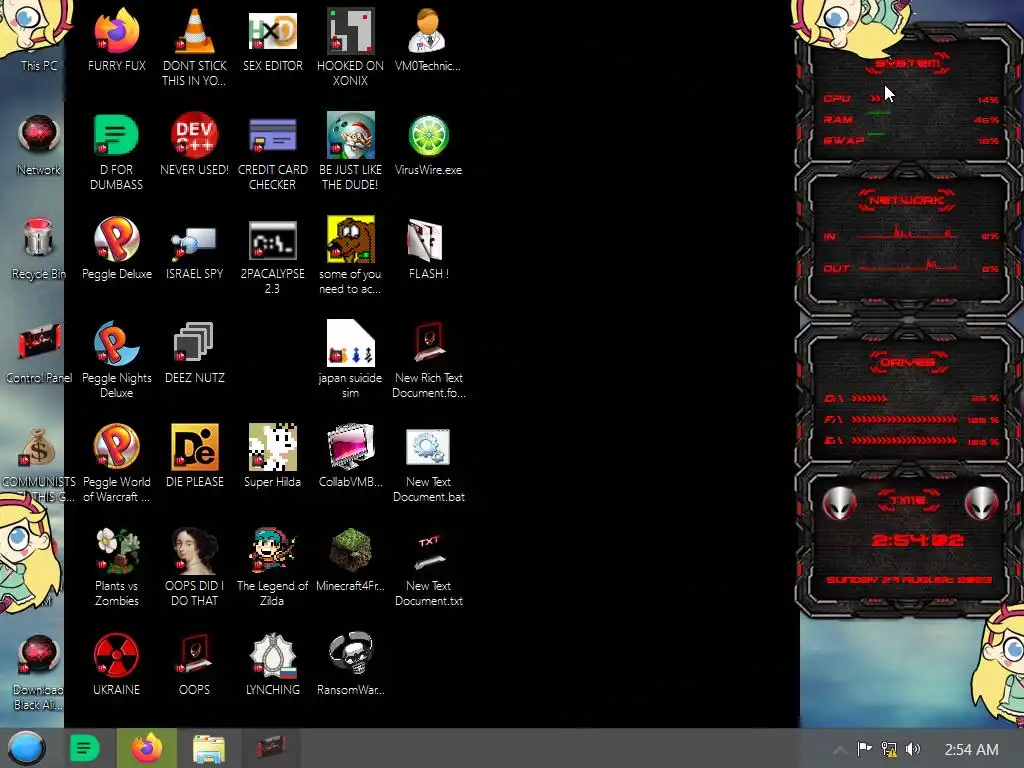
Task: Click the SYSTEM gadget header
Action: (x=907, y=64)
